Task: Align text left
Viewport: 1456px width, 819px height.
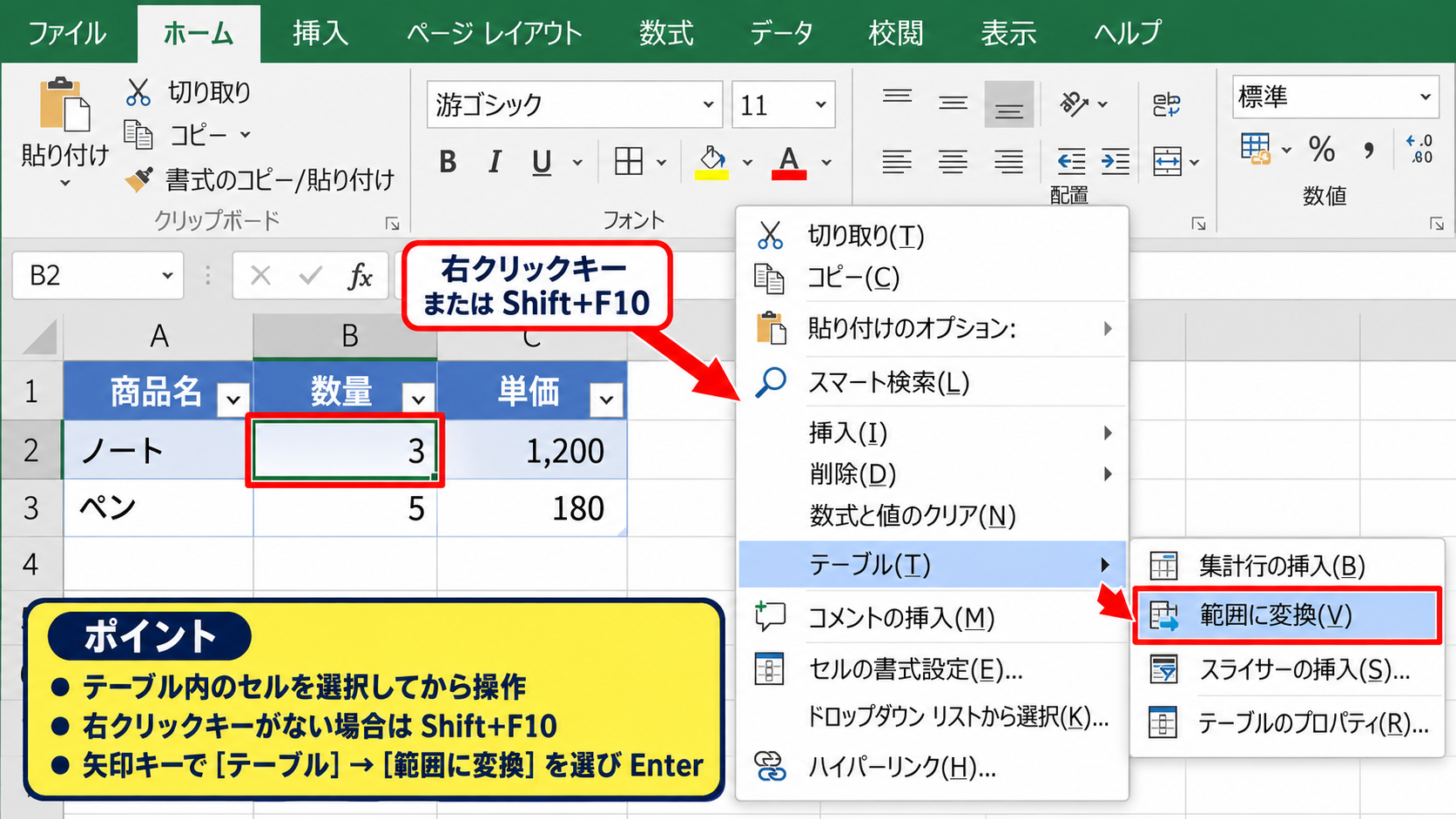Action: 897,161
